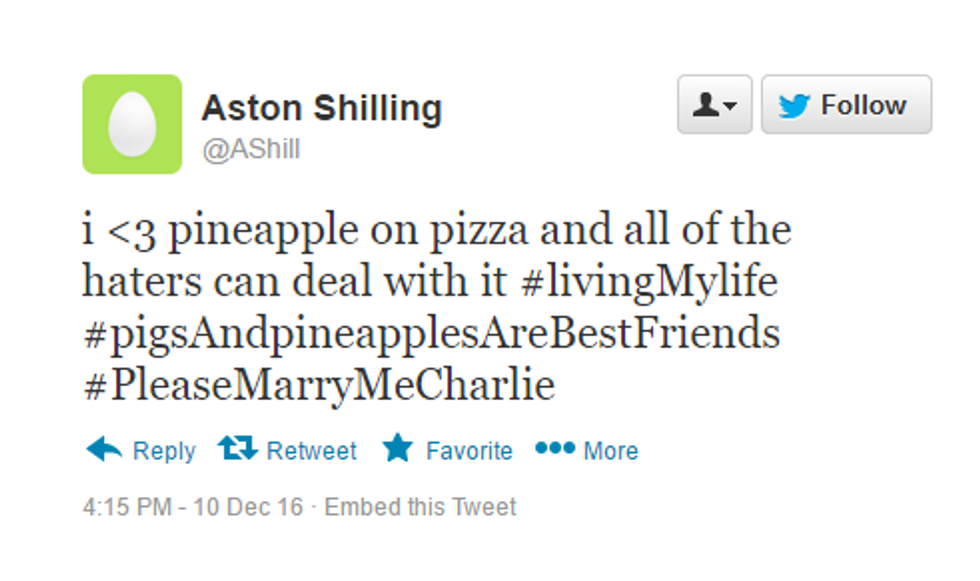980x581 pixels.
Task: Click the egg profile avatar
Action: click(132, 124)
